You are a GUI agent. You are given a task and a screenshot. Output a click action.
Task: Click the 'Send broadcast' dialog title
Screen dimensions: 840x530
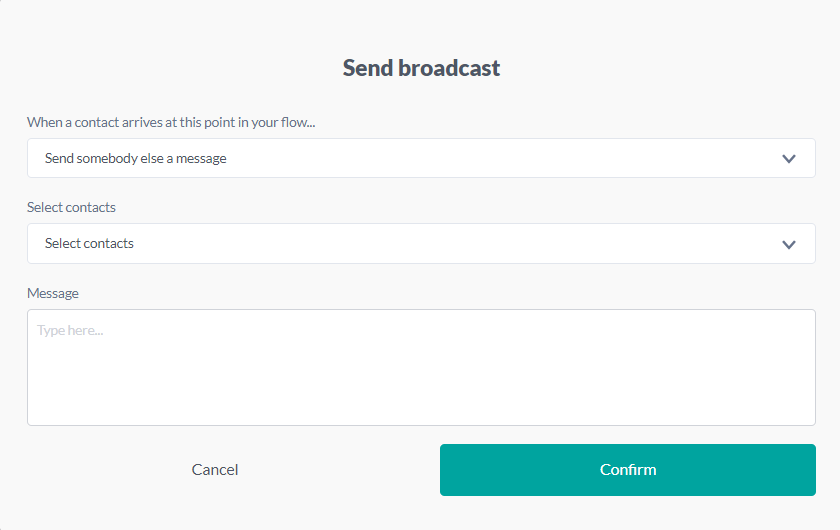pyautogui.click(x=421, y=68)
